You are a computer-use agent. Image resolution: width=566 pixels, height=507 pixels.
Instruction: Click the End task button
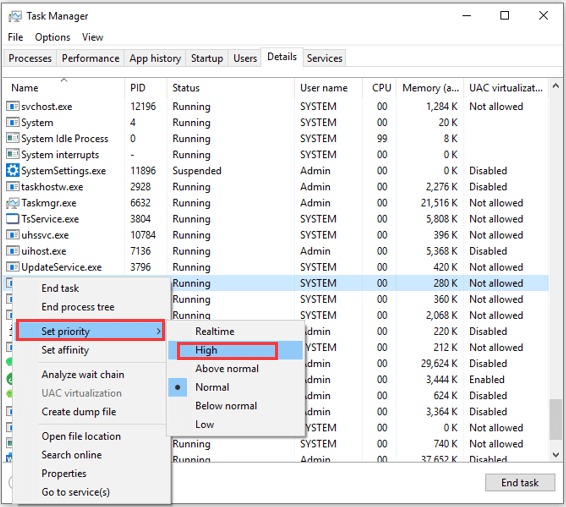[x=520, y=482]
